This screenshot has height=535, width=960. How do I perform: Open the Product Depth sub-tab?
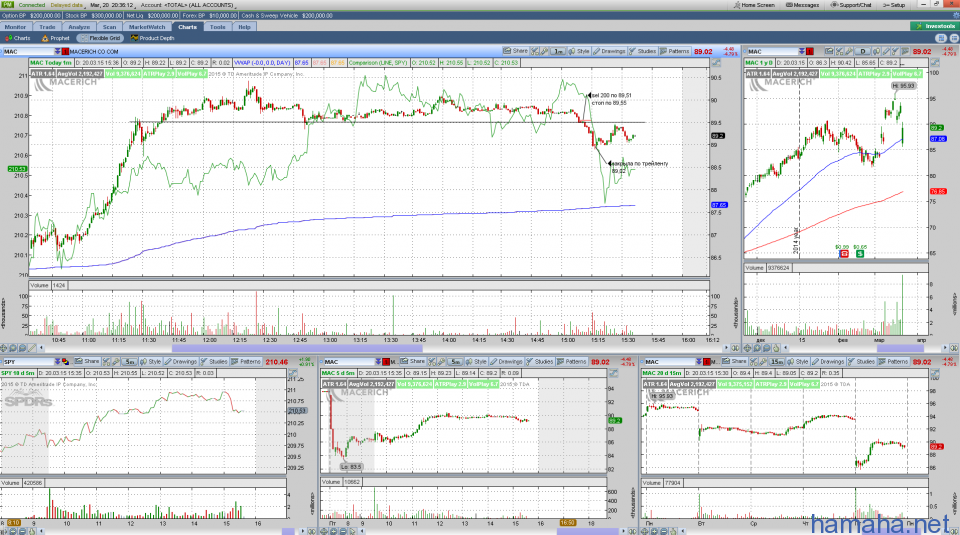pos(152,38)
